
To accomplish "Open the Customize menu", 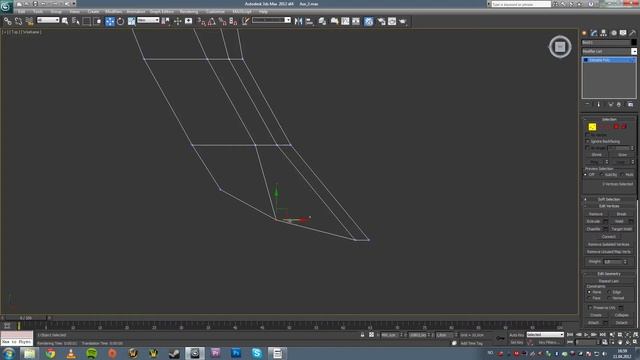I will 215,12.
